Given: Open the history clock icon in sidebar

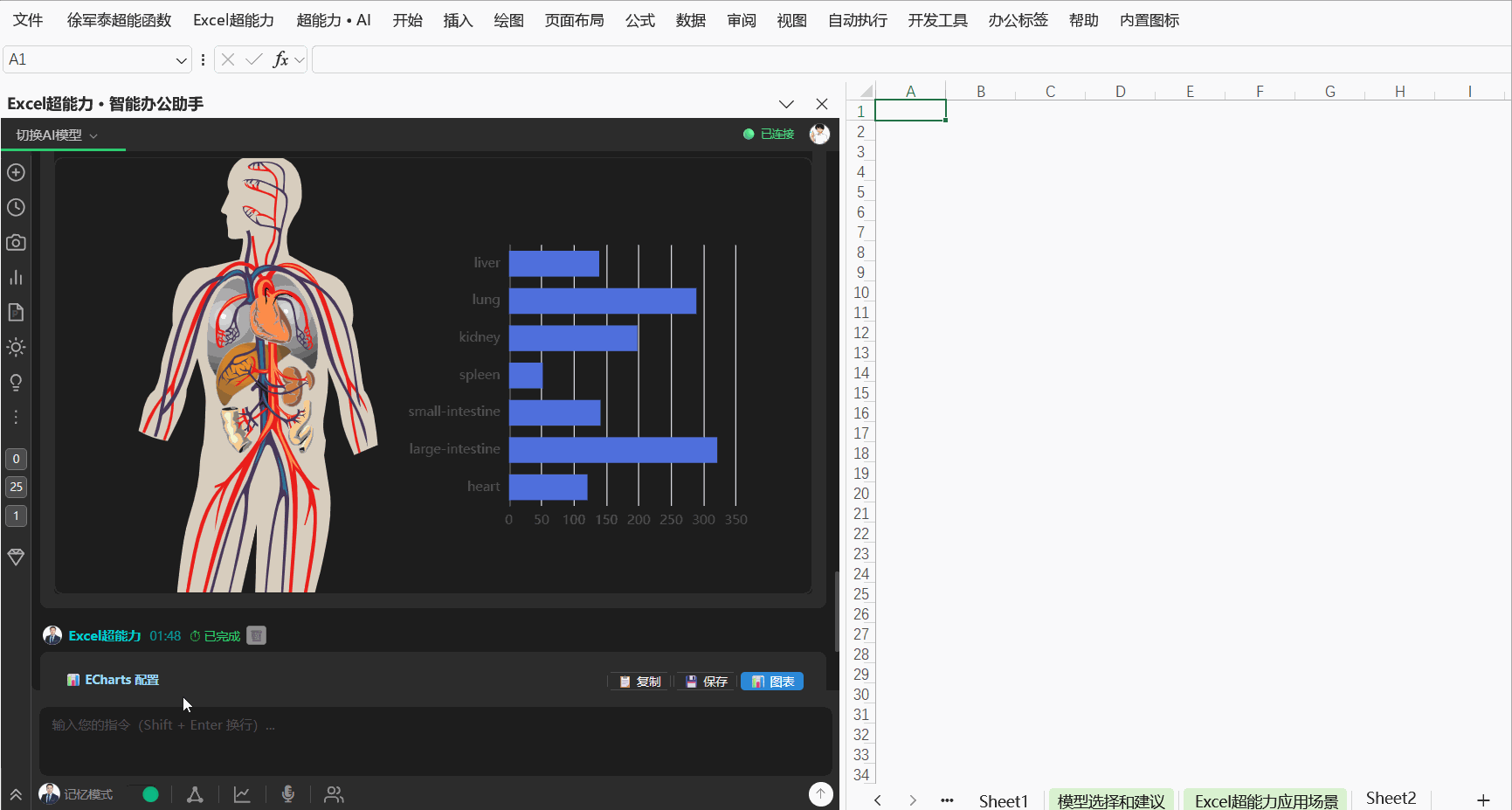Looking at the screenshot, I should [16, 207].
